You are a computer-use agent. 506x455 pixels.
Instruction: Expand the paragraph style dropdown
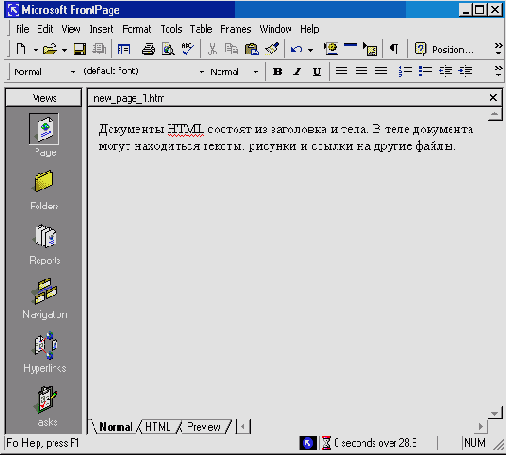tap(73, 72)
